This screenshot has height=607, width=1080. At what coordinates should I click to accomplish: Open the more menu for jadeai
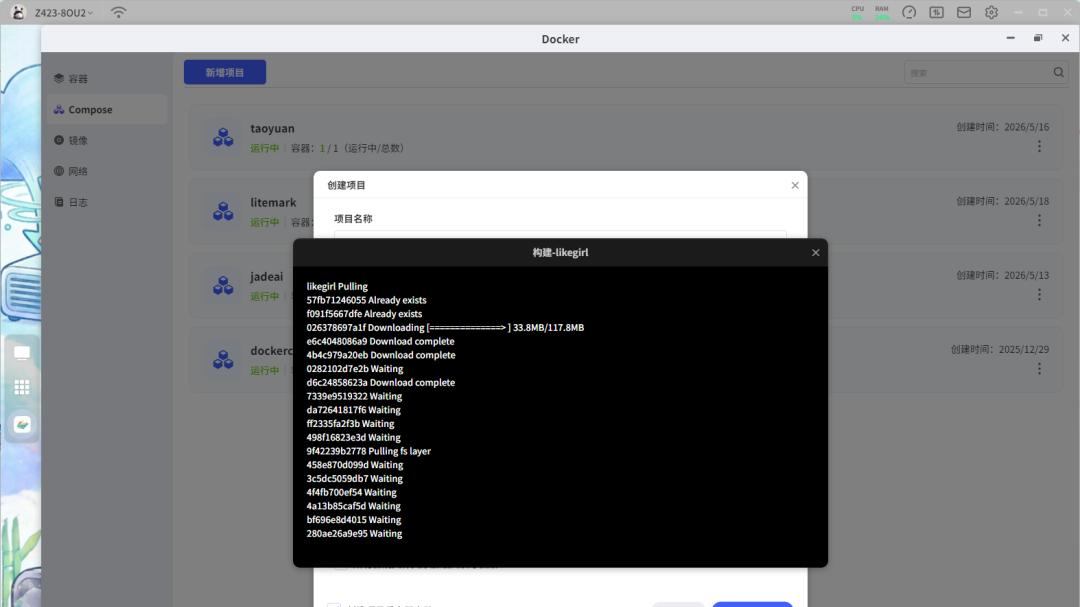click(x=1039, y=295)
